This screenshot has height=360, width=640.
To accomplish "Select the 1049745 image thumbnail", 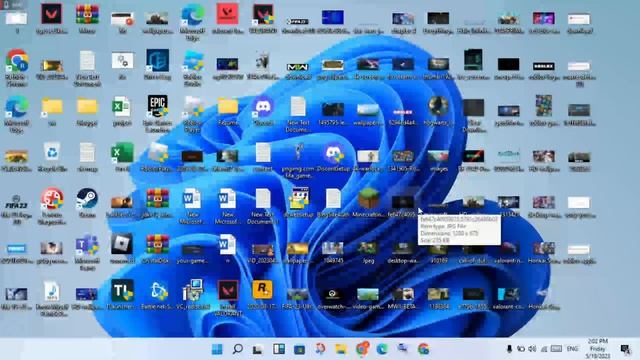I will pyautogui.click(x=333, y=248).
